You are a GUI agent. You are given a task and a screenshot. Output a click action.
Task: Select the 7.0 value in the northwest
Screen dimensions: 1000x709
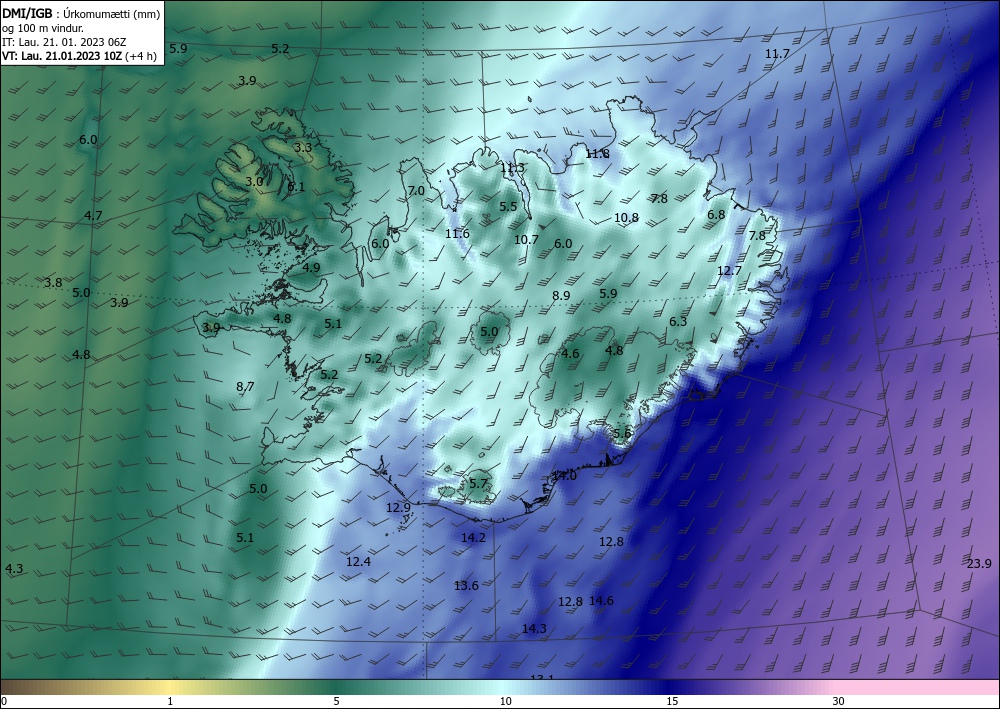click(416, 191)
